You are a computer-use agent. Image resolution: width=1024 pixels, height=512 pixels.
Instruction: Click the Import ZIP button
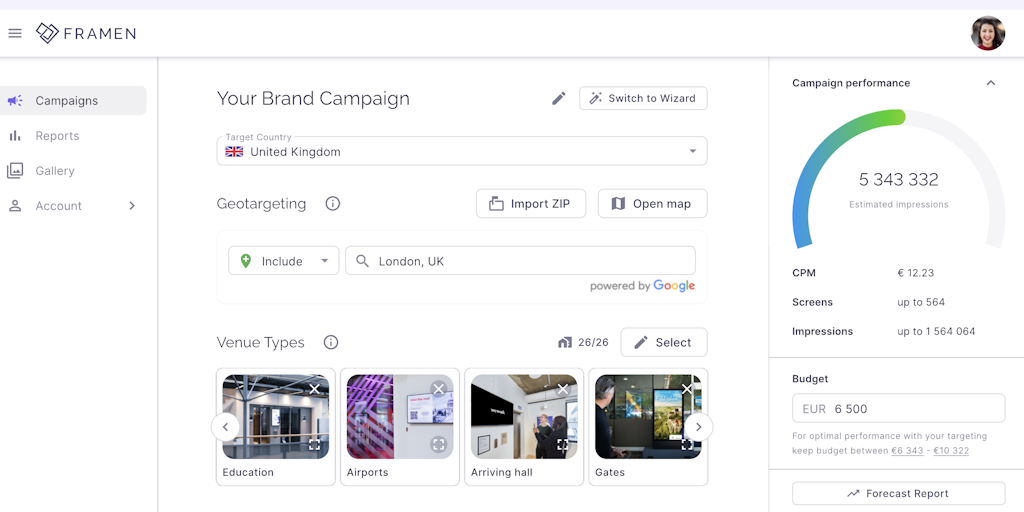(x=530, y=204)
